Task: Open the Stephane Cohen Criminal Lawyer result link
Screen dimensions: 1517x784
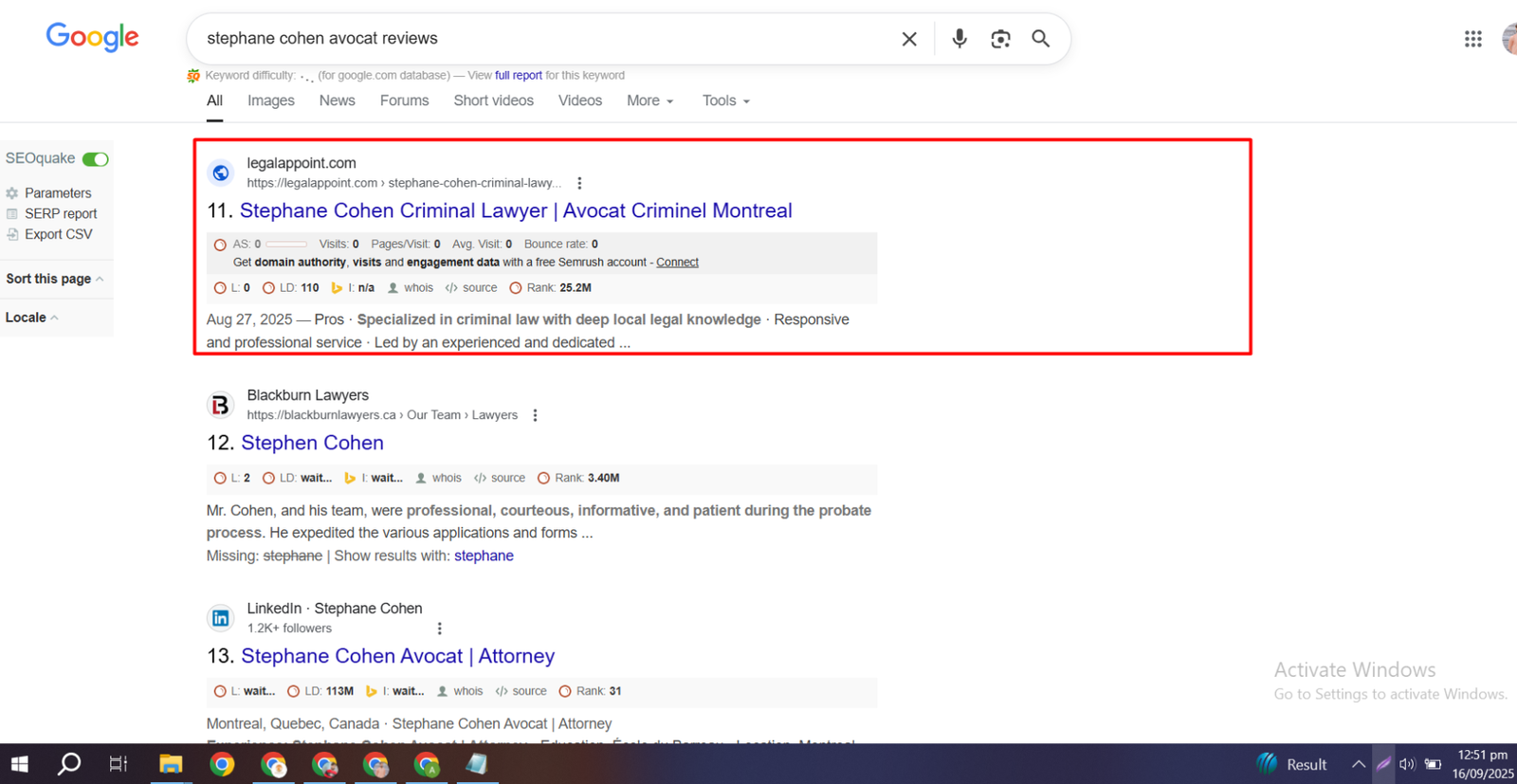Action: point(515,210)
